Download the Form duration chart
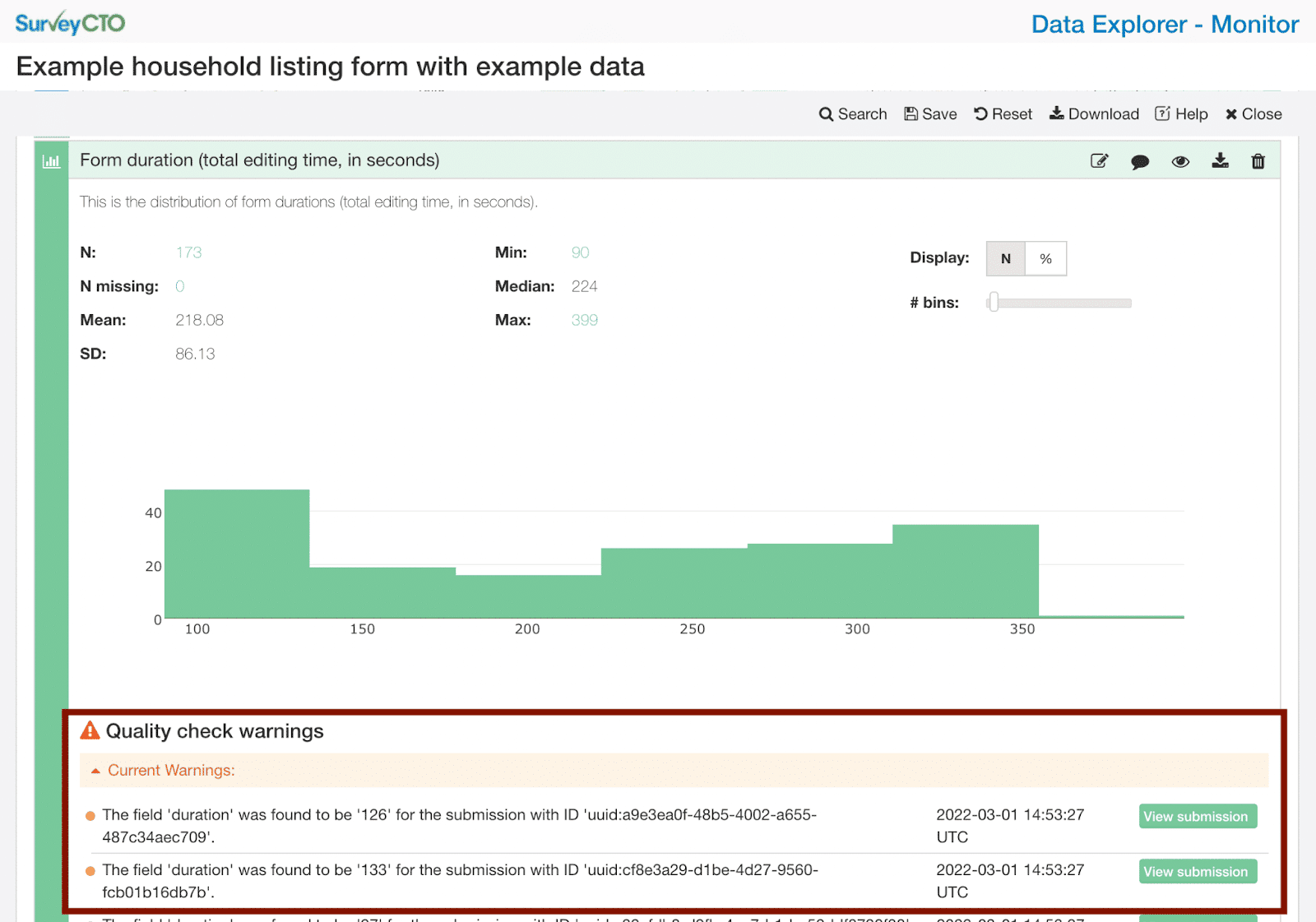The width and height of the screenshot is (1316, 922). 1220,161
